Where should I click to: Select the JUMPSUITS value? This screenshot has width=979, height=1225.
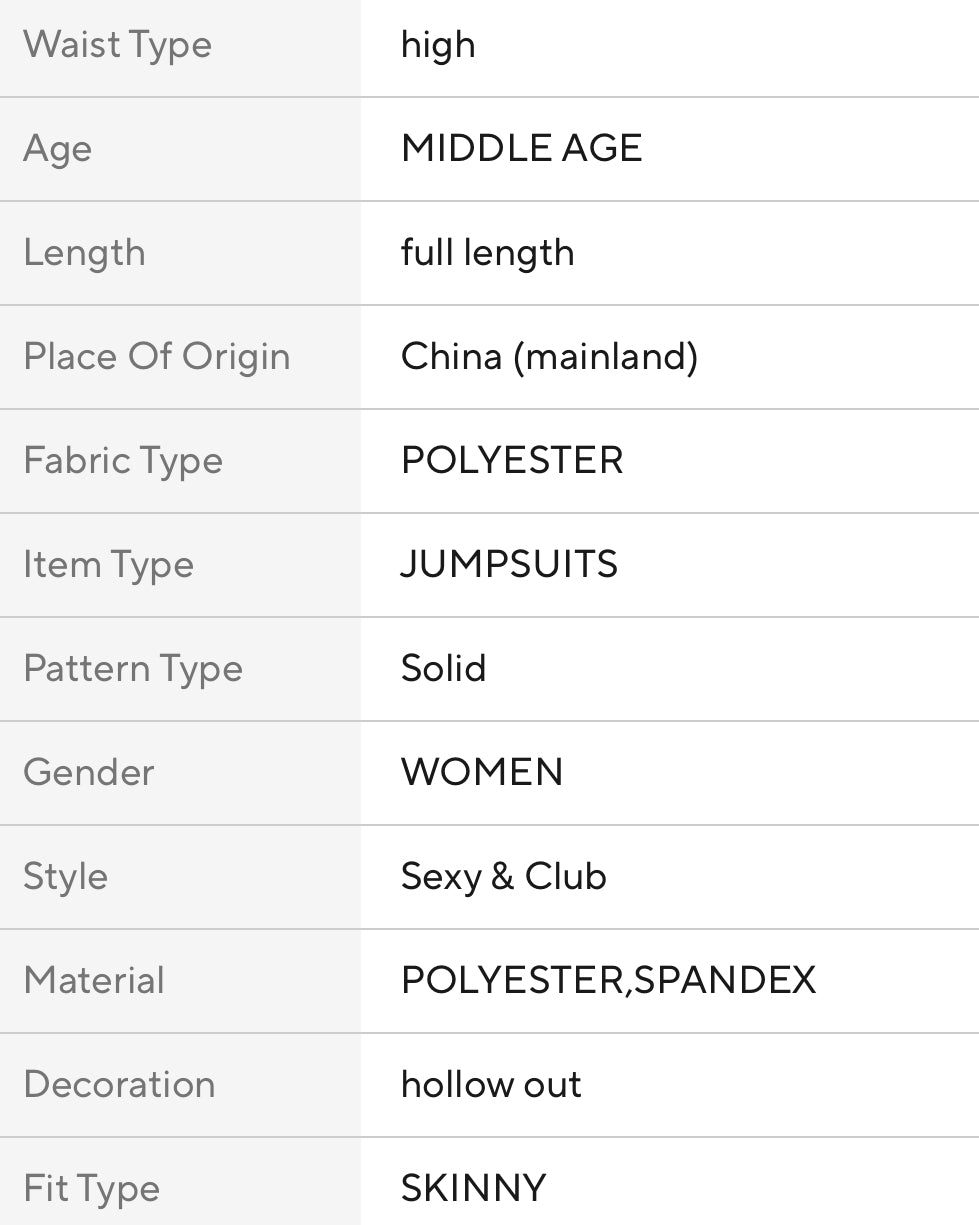click(509, 565)
